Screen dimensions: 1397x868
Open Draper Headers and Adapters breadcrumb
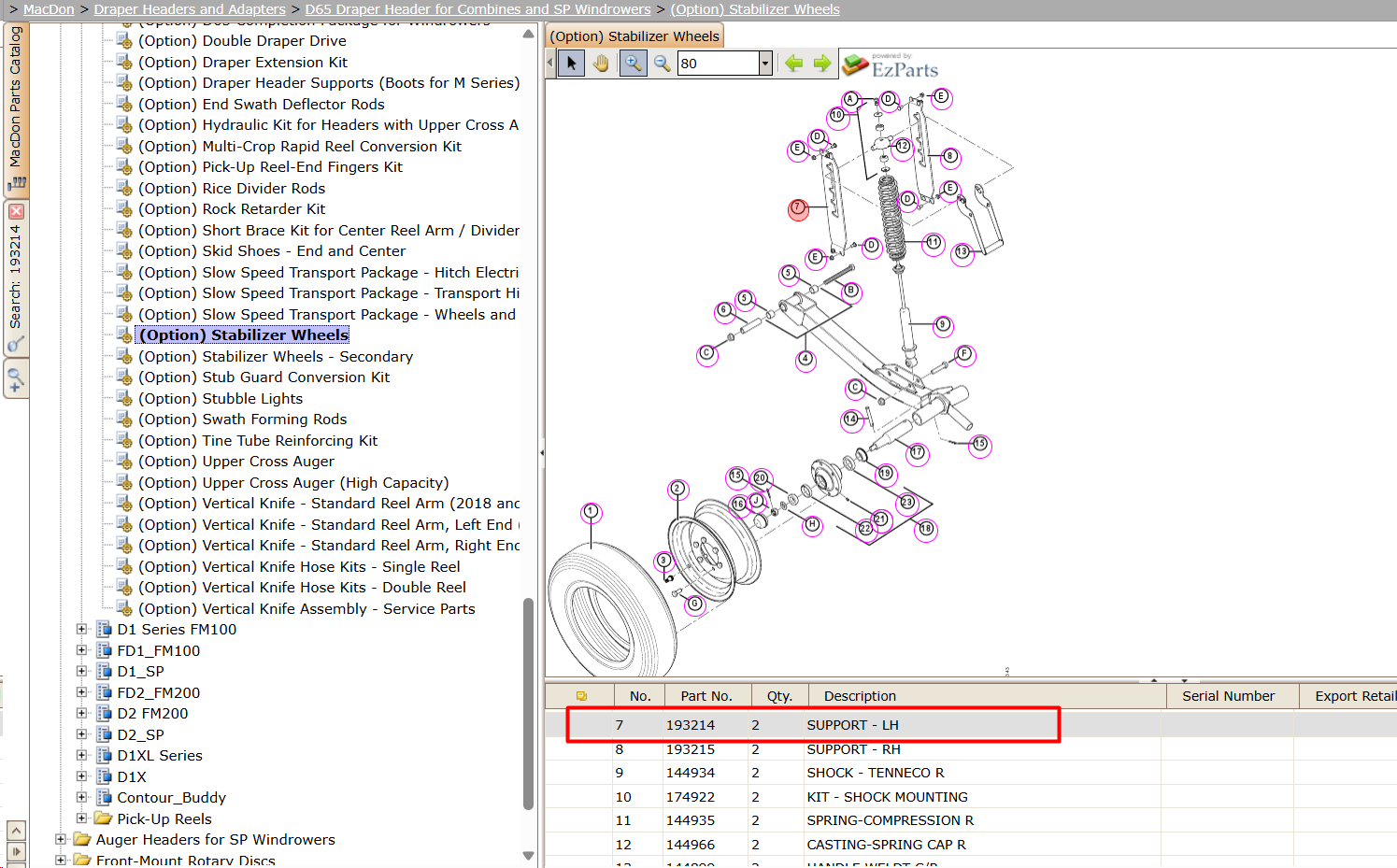click(190, 9)
